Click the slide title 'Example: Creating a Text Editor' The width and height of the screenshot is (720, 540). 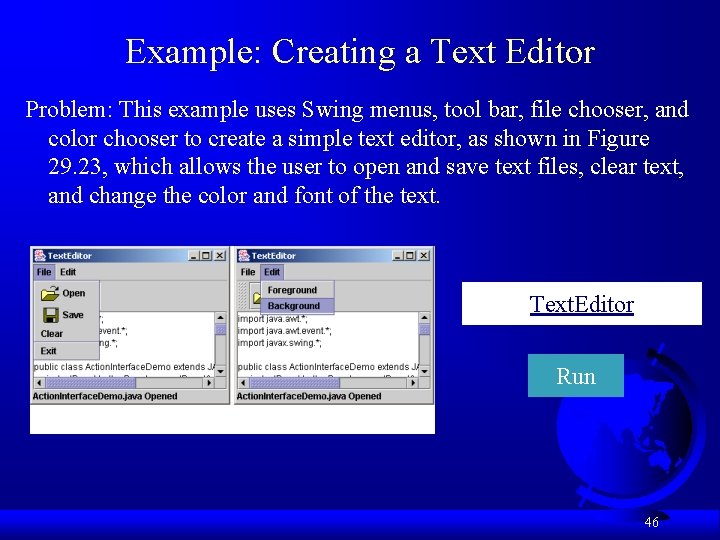tap(360, 51)
